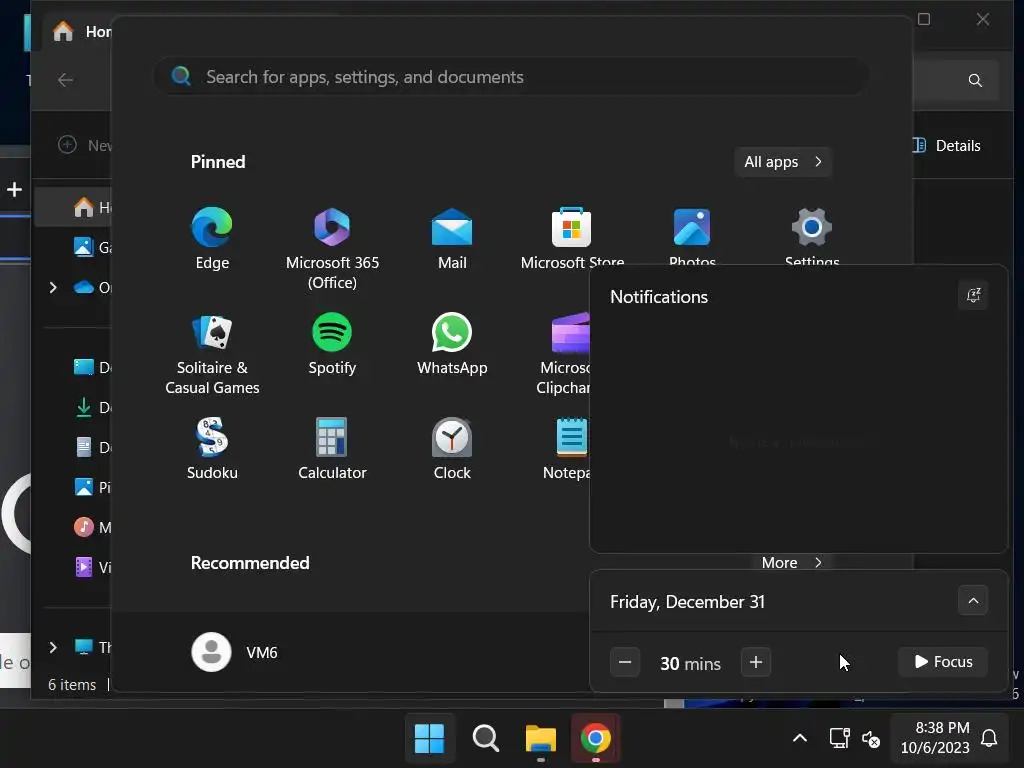
Task: Click New button in Explorer toolbar
Action: click(84, 145)
